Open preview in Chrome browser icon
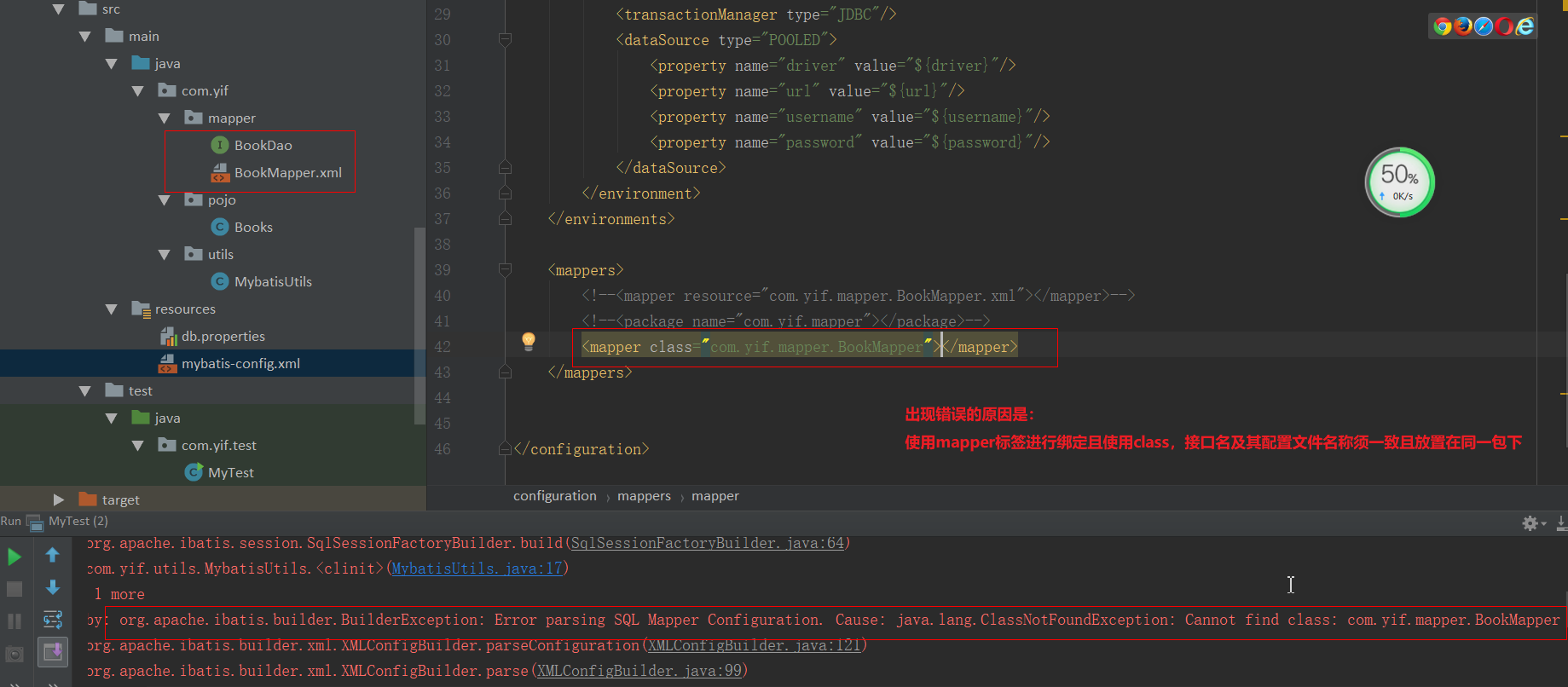Screen dimensions: 1568x687 [x=1443, y=26]
